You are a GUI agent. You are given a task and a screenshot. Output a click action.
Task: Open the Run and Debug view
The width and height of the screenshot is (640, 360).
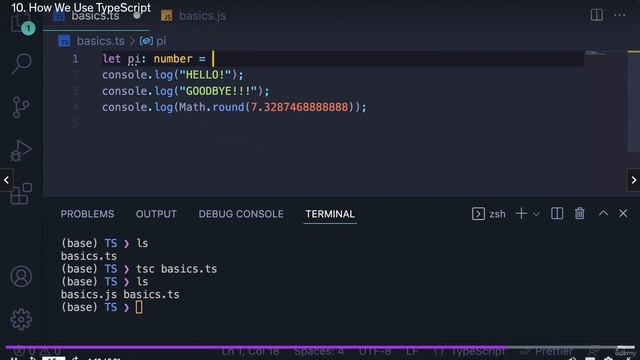point(21,151)
